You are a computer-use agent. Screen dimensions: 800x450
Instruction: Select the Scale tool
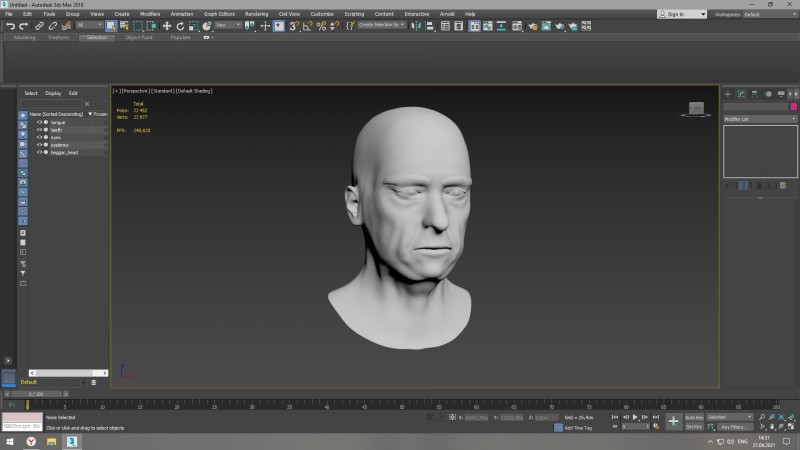pos(193,26)
